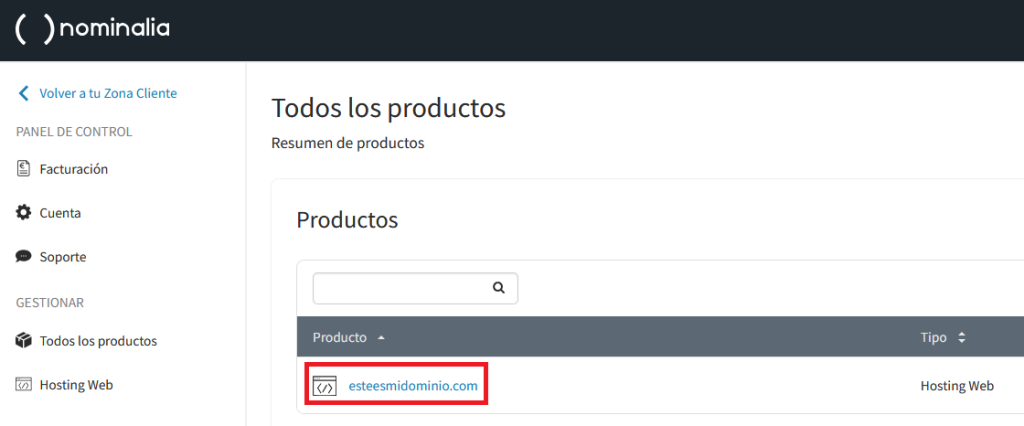Go to Soporte in the sidebar
Image resolution: width=1024 pixels, height=426 pixels.
coord(63,257)
